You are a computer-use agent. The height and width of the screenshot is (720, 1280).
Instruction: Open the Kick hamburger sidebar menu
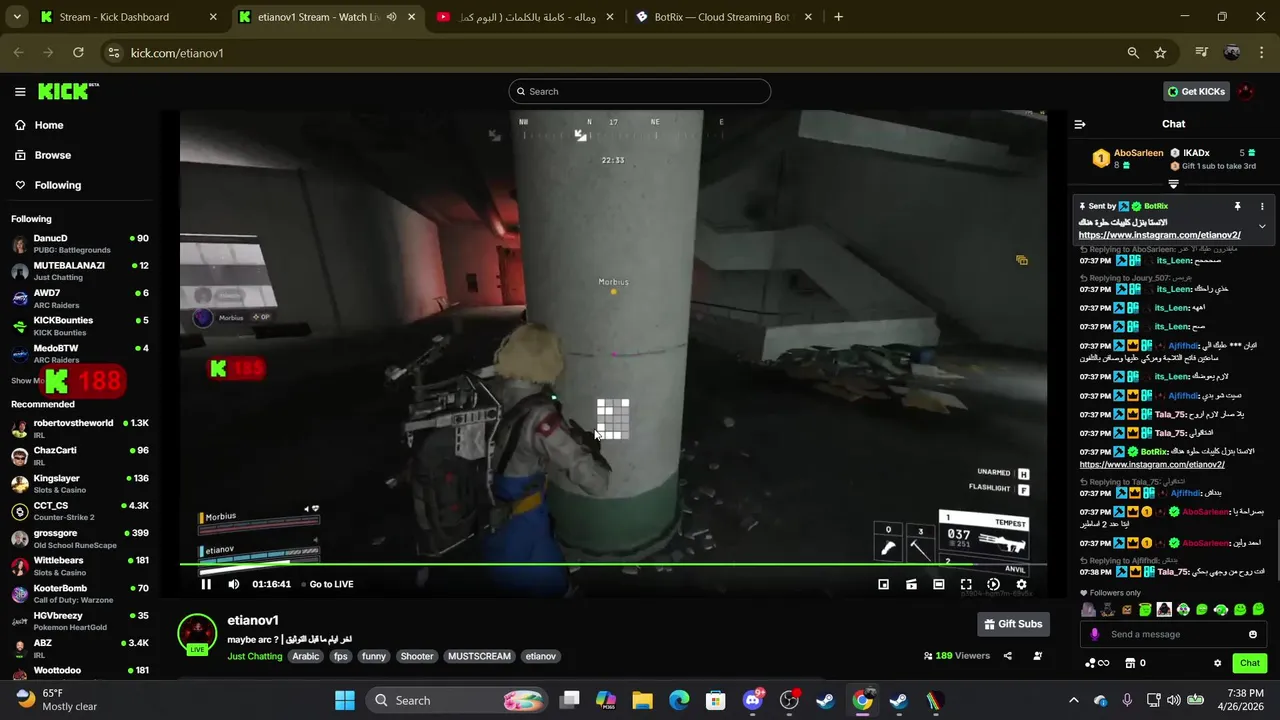coord(20,91)
